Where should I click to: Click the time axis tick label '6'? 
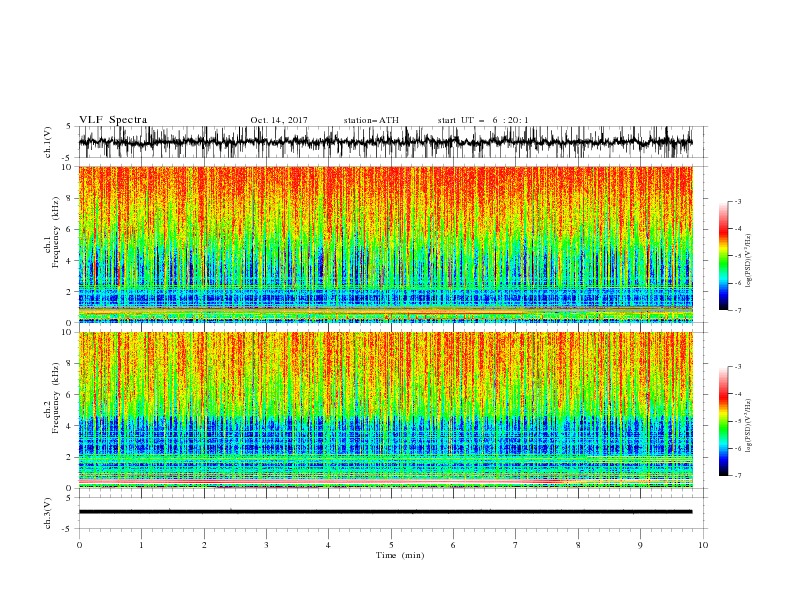[453, 545]
